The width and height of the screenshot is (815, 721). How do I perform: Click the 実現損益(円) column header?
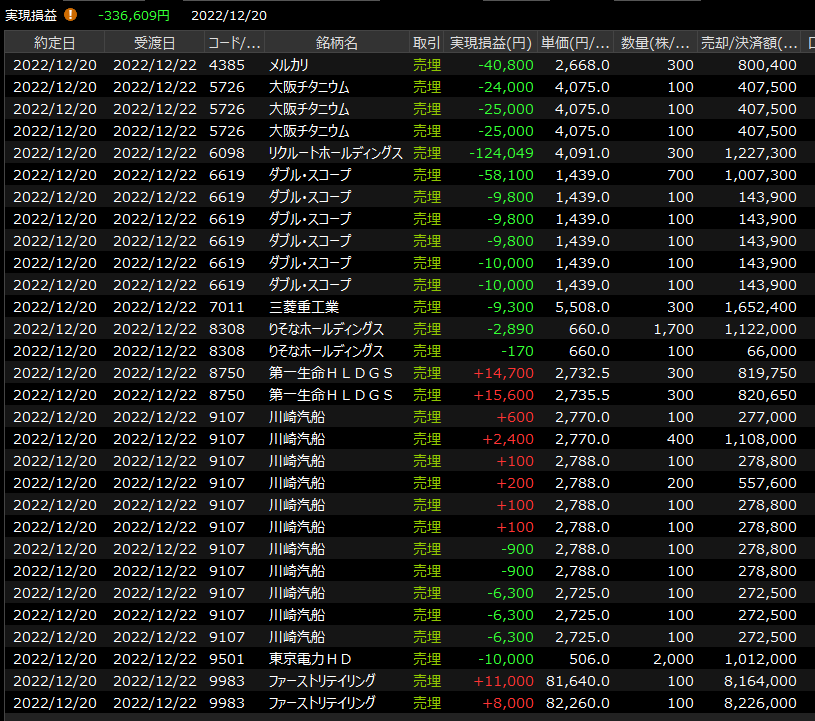pos(490,42)
